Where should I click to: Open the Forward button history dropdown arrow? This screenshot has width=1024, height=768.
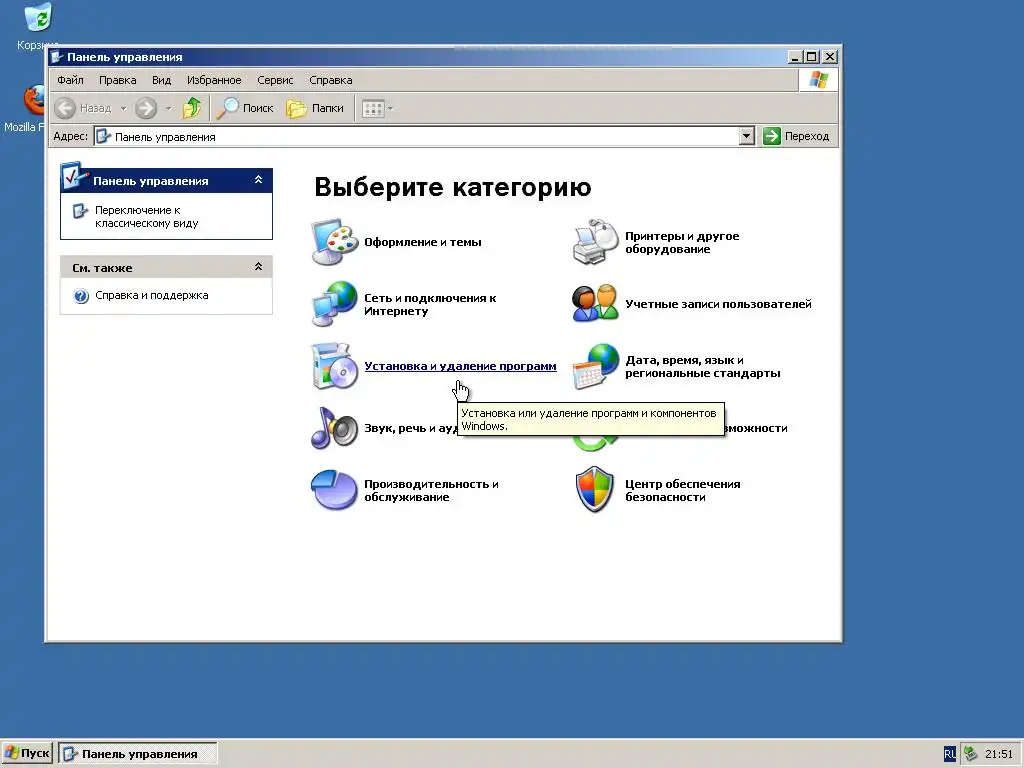[168, 108]
